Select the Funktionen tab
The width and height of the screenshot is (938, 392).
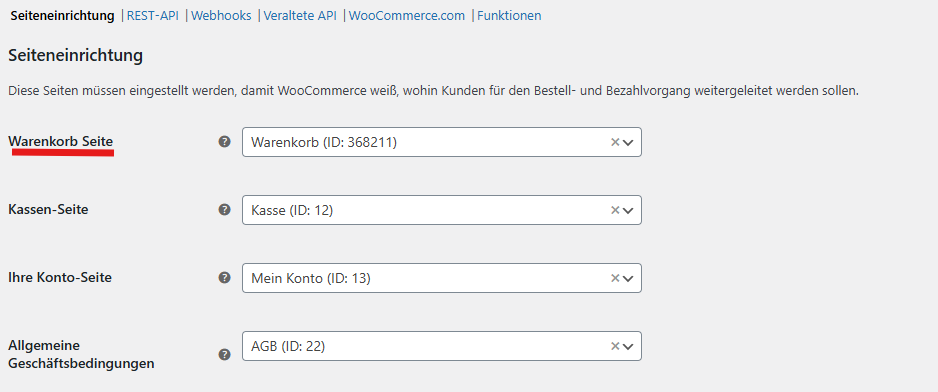[509, 16]
